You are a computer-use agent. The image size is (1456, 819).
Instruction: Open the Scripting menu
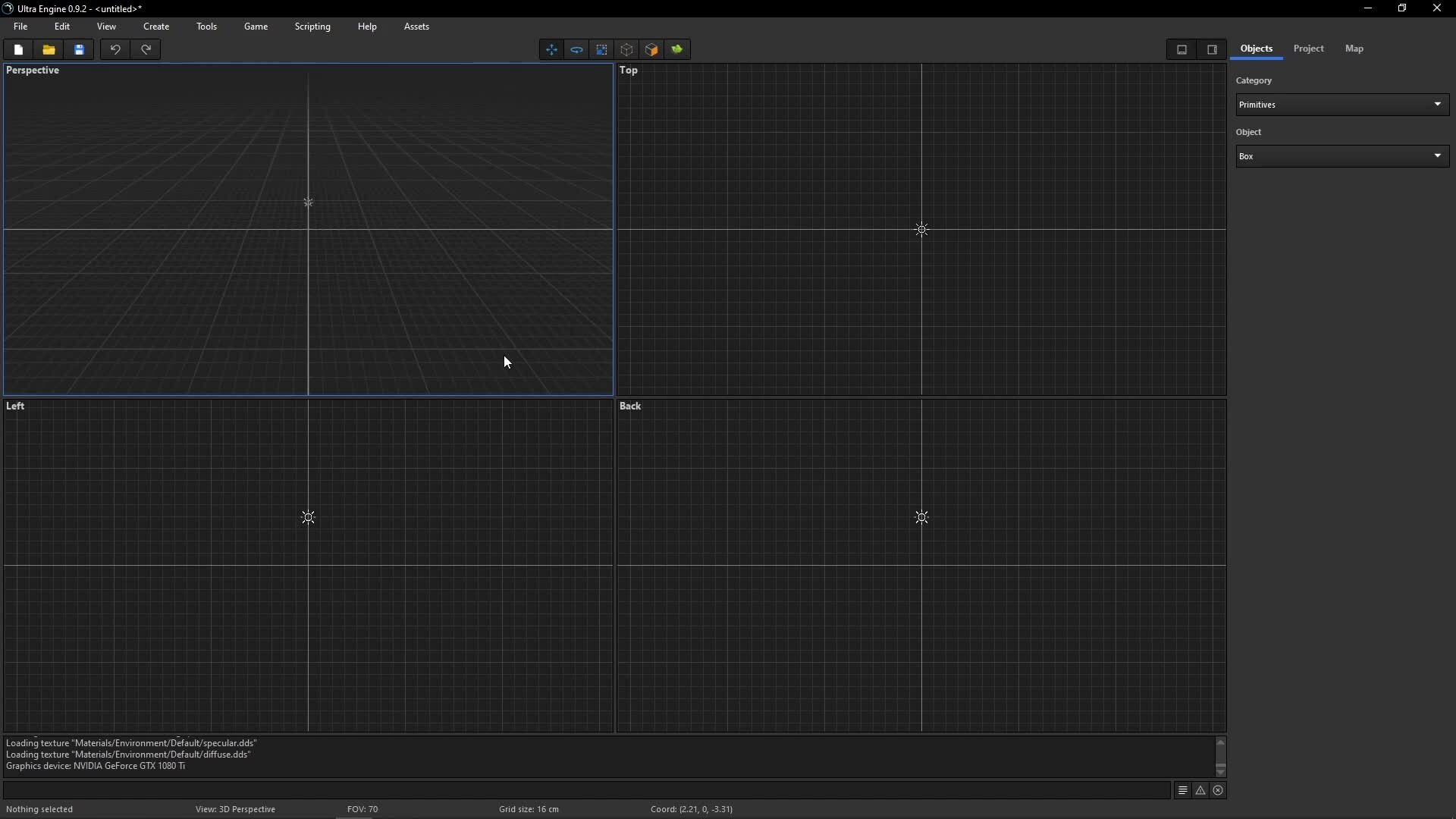click(x=312, y=27)
